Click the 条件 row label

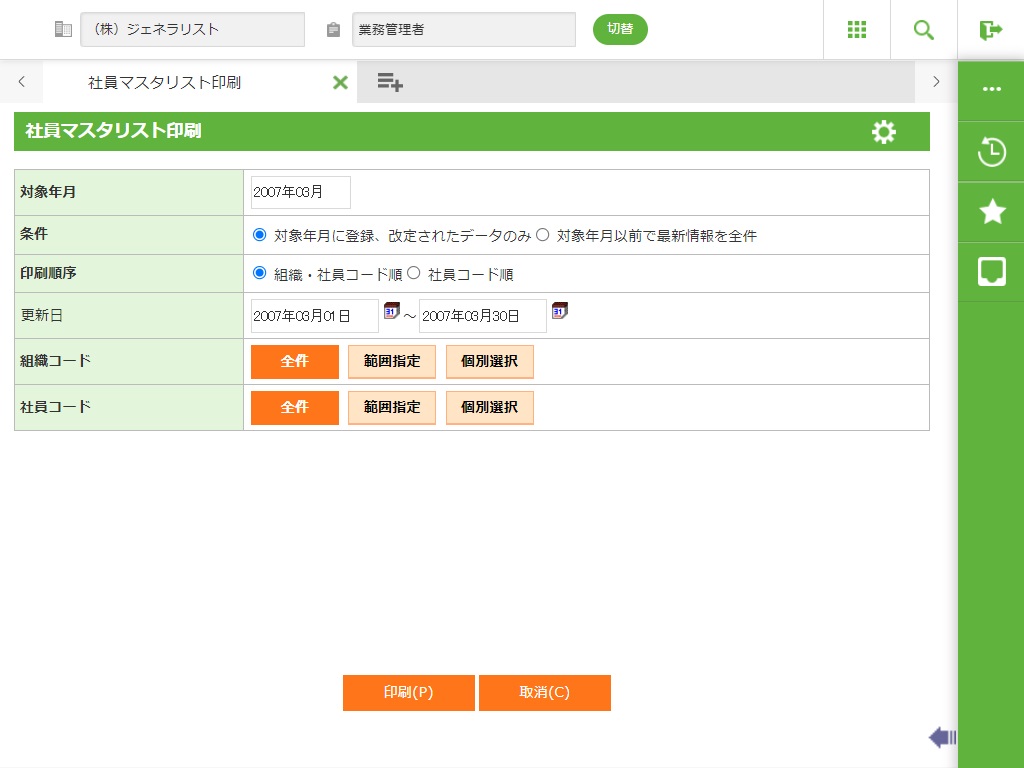click(x=33, y=234)
